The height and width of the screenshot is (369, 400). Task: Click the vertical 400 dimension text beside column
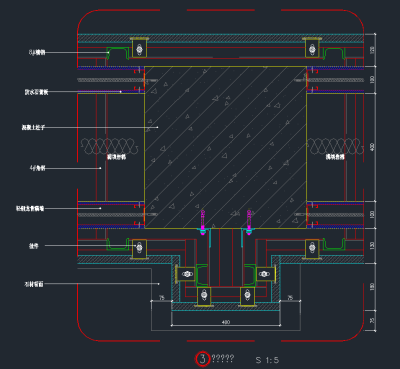[372, 147]
